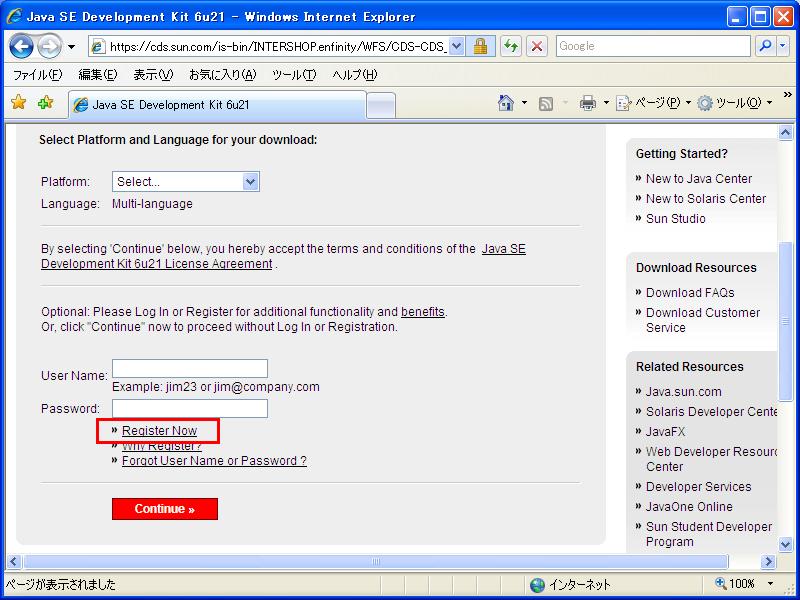This screenshot has height=600, width=800.
Task: Click the Password input field
Action: (x=190, y=408)
